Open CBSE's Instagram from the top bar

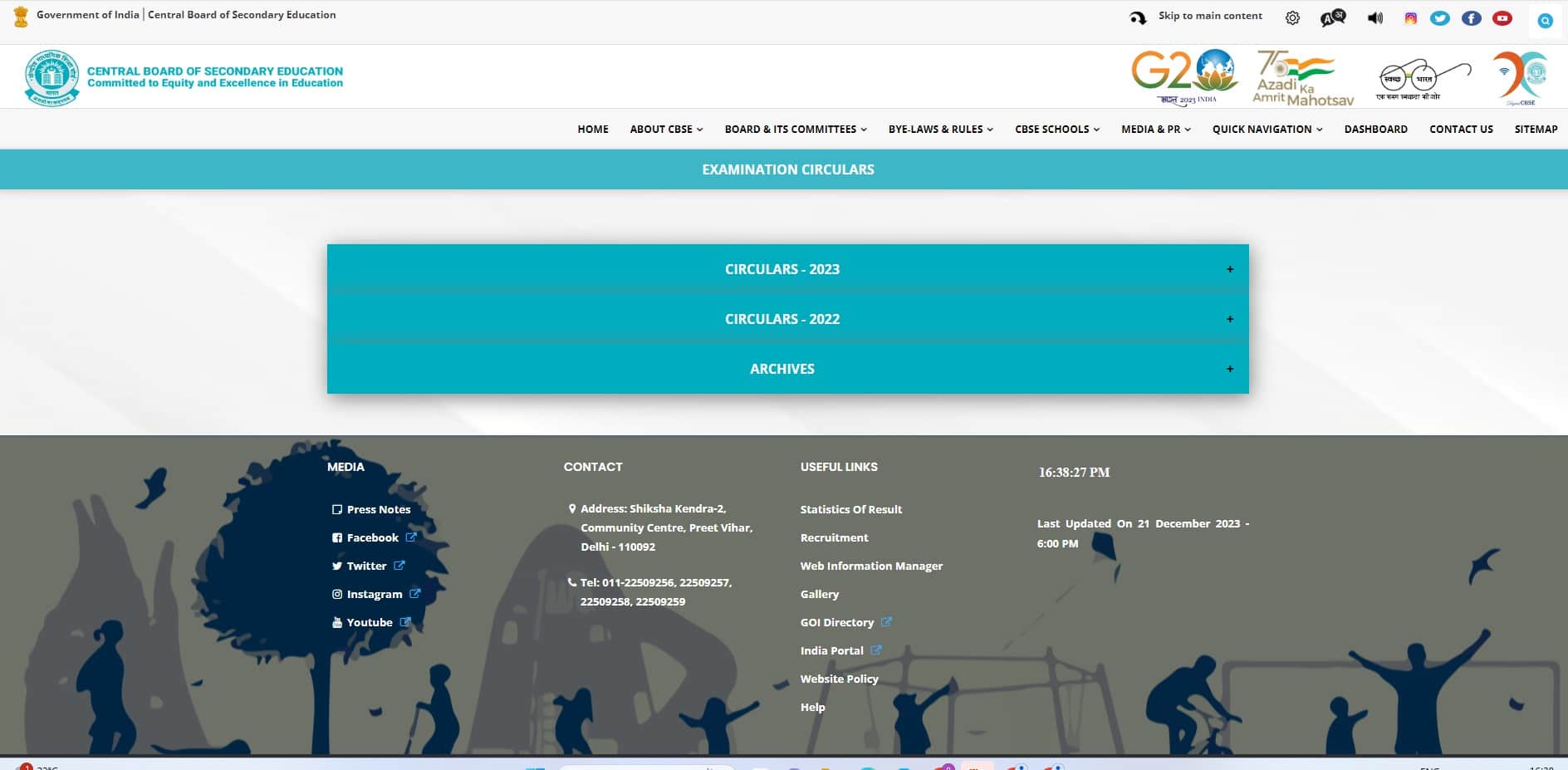pos(1409,17)
